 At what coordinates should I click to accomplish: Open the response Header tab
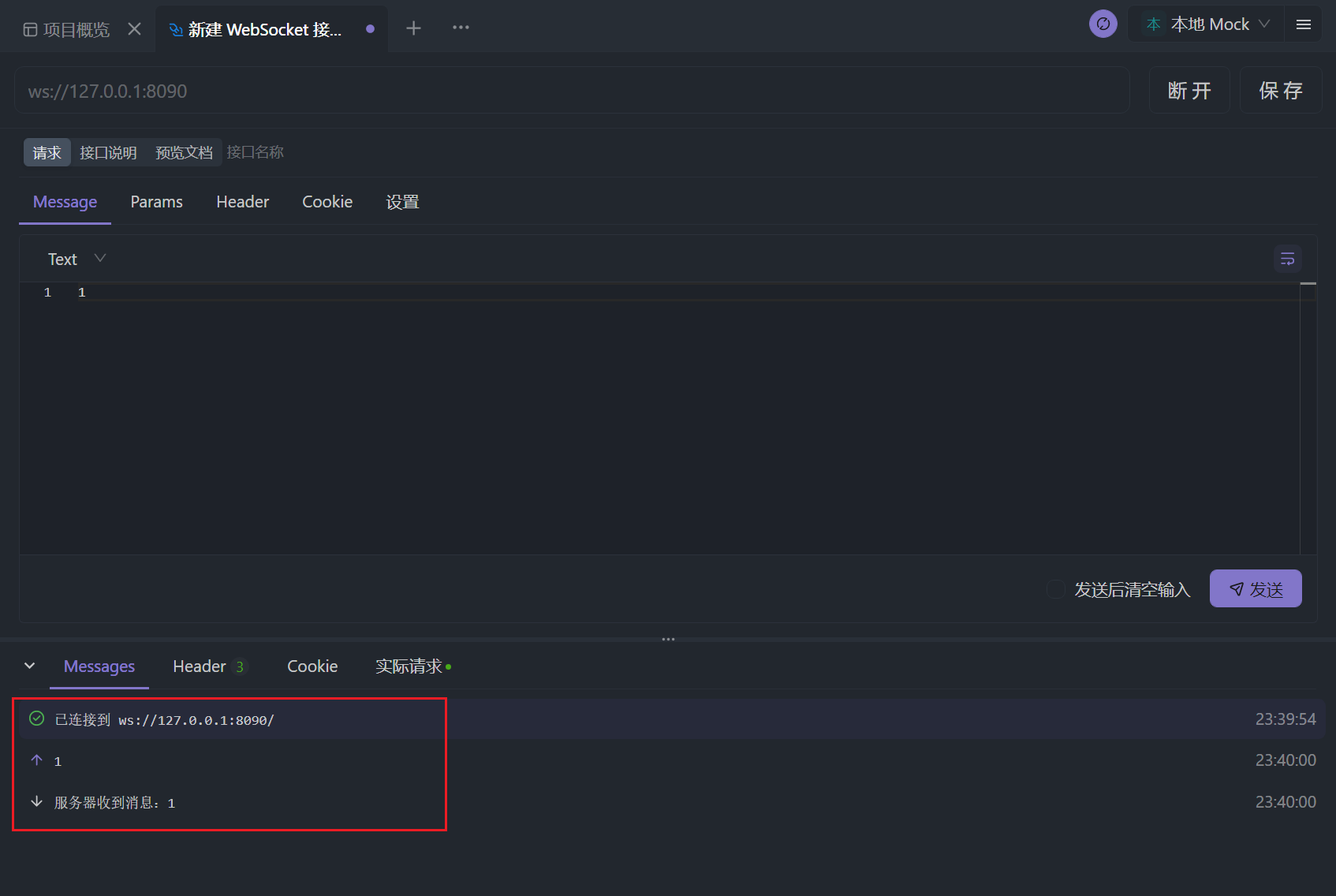[200, 666]
